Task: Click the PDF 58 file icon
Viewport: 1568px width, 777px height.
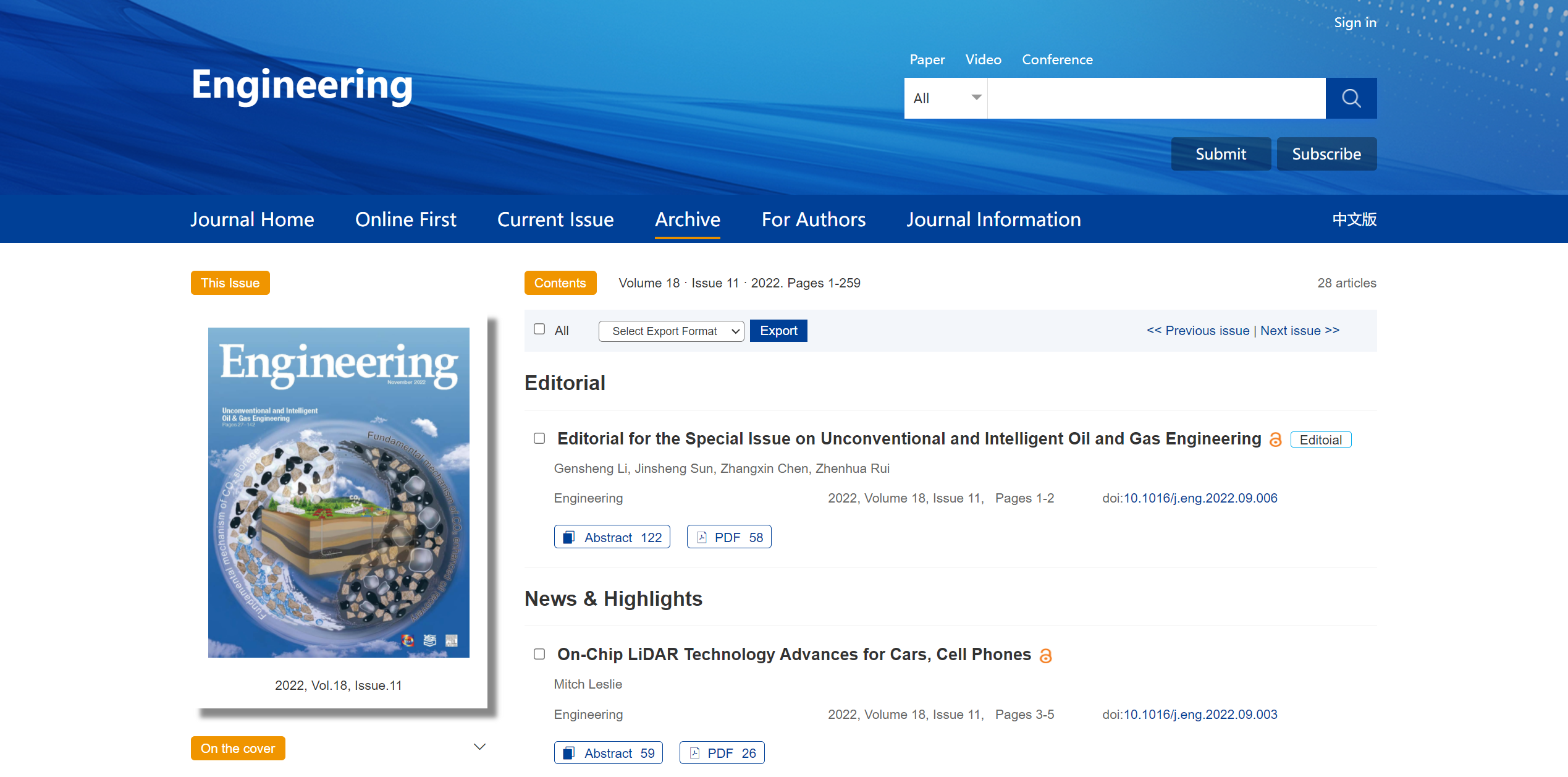Action: [702, 537]
